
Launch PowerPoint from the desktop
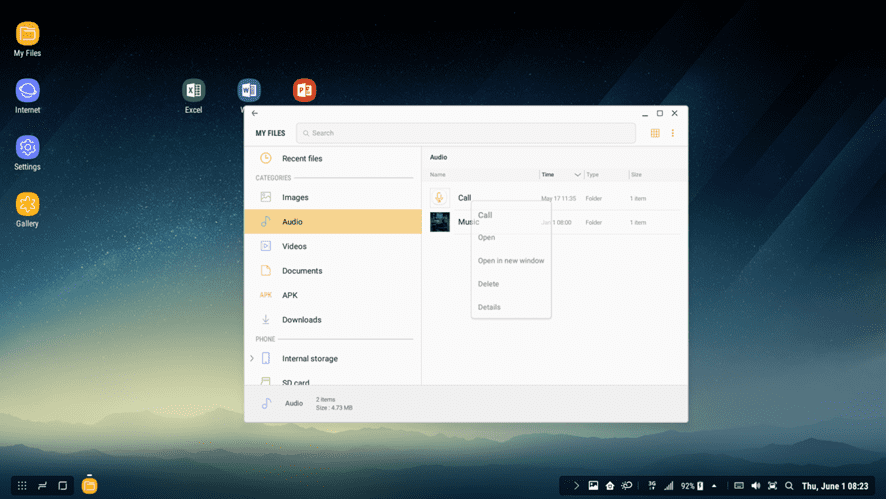(304, 90)
